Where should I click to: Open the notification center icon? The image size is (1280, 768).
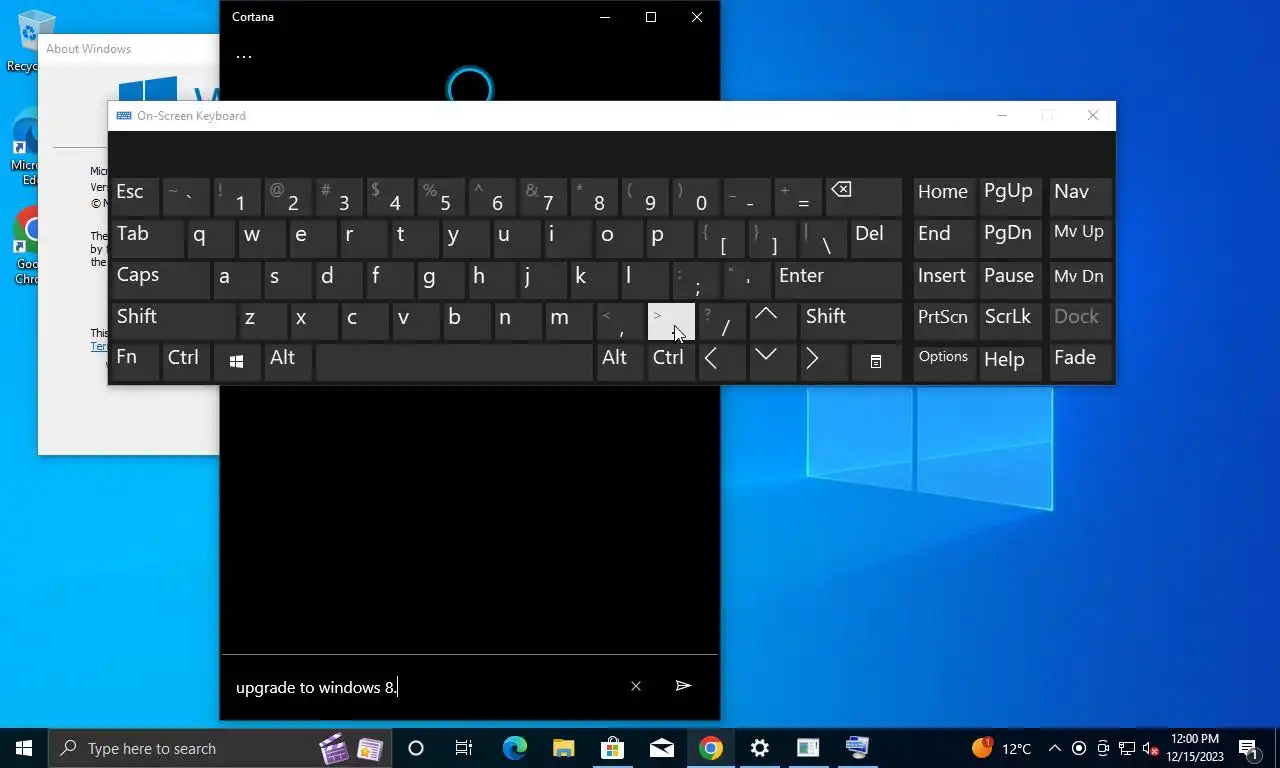1249,748
